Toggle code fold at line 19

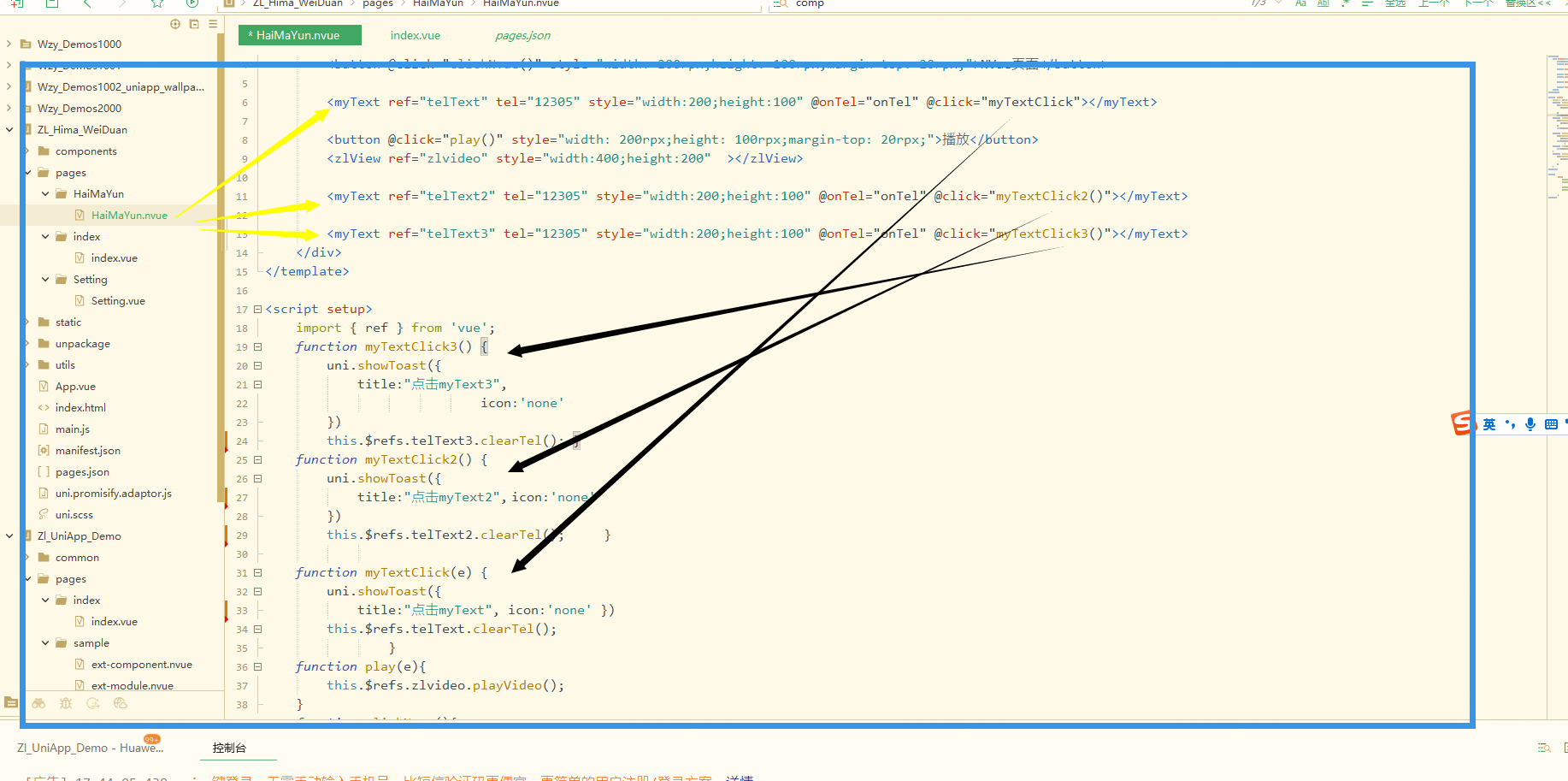(257, 347)
